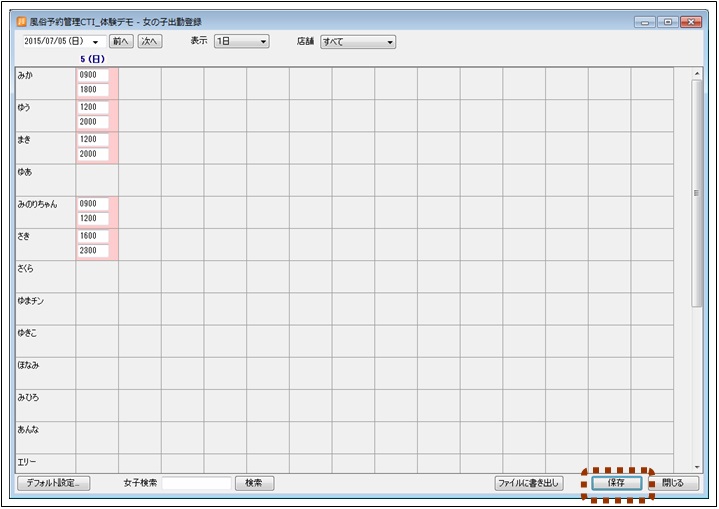Click みか's end time field 1800

[92, 90]
